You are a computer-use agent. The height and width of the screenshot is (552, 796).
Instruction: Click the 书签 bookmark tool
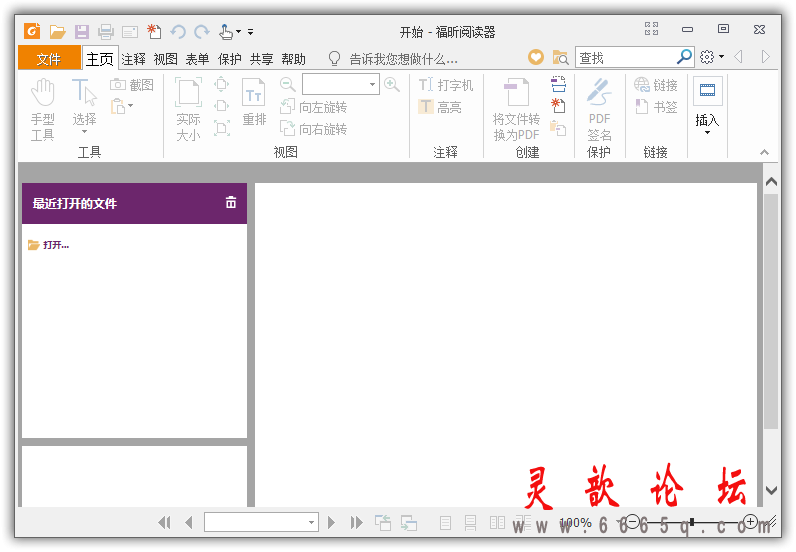coord(656,107)
